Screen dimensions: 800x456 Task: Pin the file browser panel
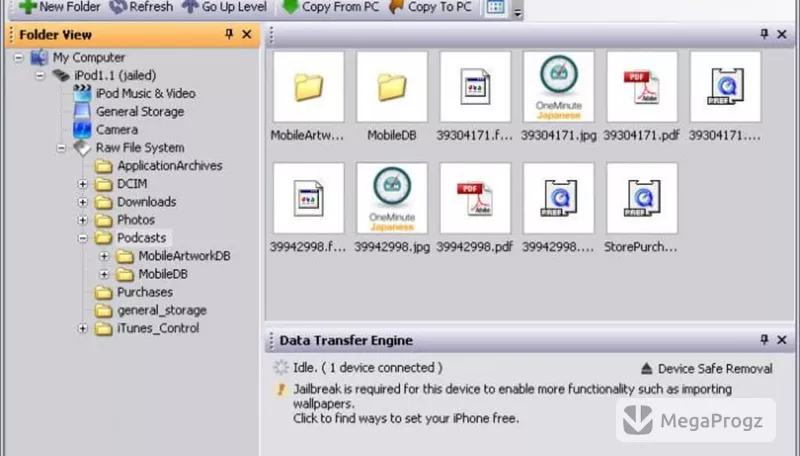pyautogui.click(x=764, y=34)
